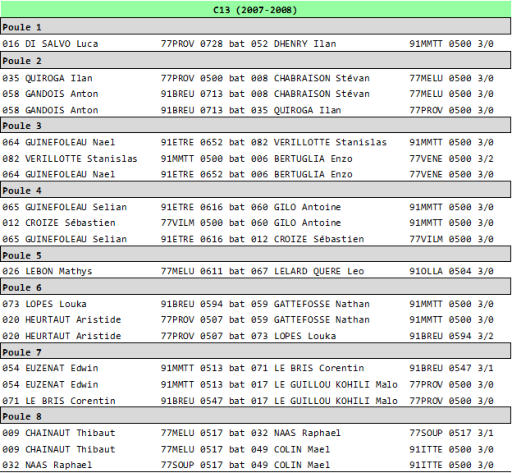Click LEBON Mathys bat LELARD QUERE row
Image resolution: width=512 pixels, height=473 pixels.
click(x=256, y=271)
